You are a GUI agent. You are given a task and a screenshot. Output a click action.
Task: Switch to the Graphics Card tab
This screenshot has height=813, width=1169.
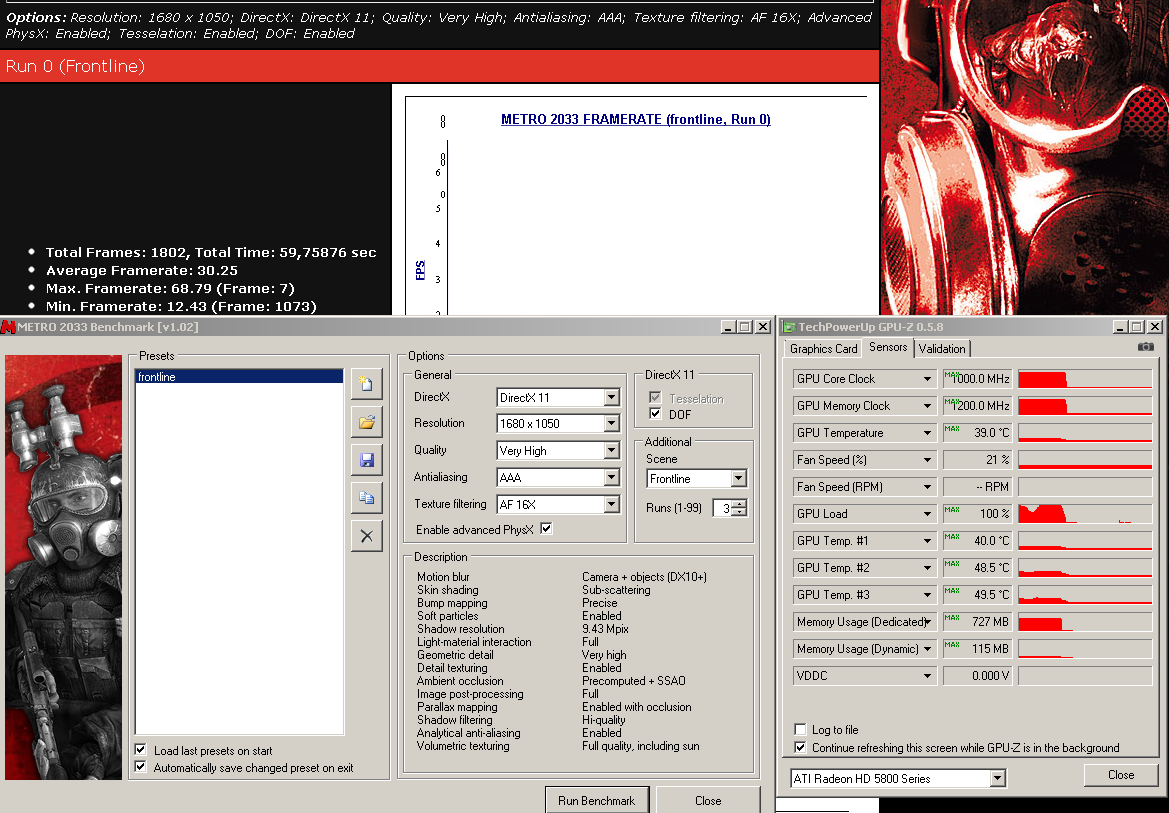pos(823,348)
